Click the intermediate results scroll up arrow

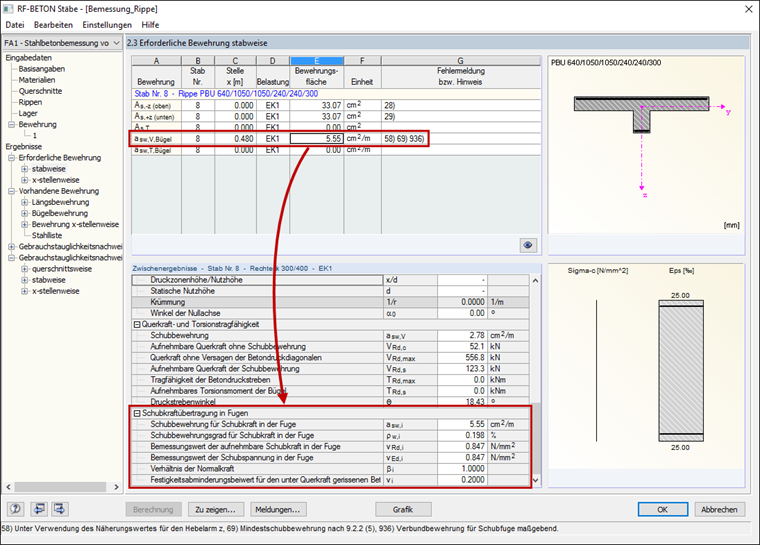535,281
